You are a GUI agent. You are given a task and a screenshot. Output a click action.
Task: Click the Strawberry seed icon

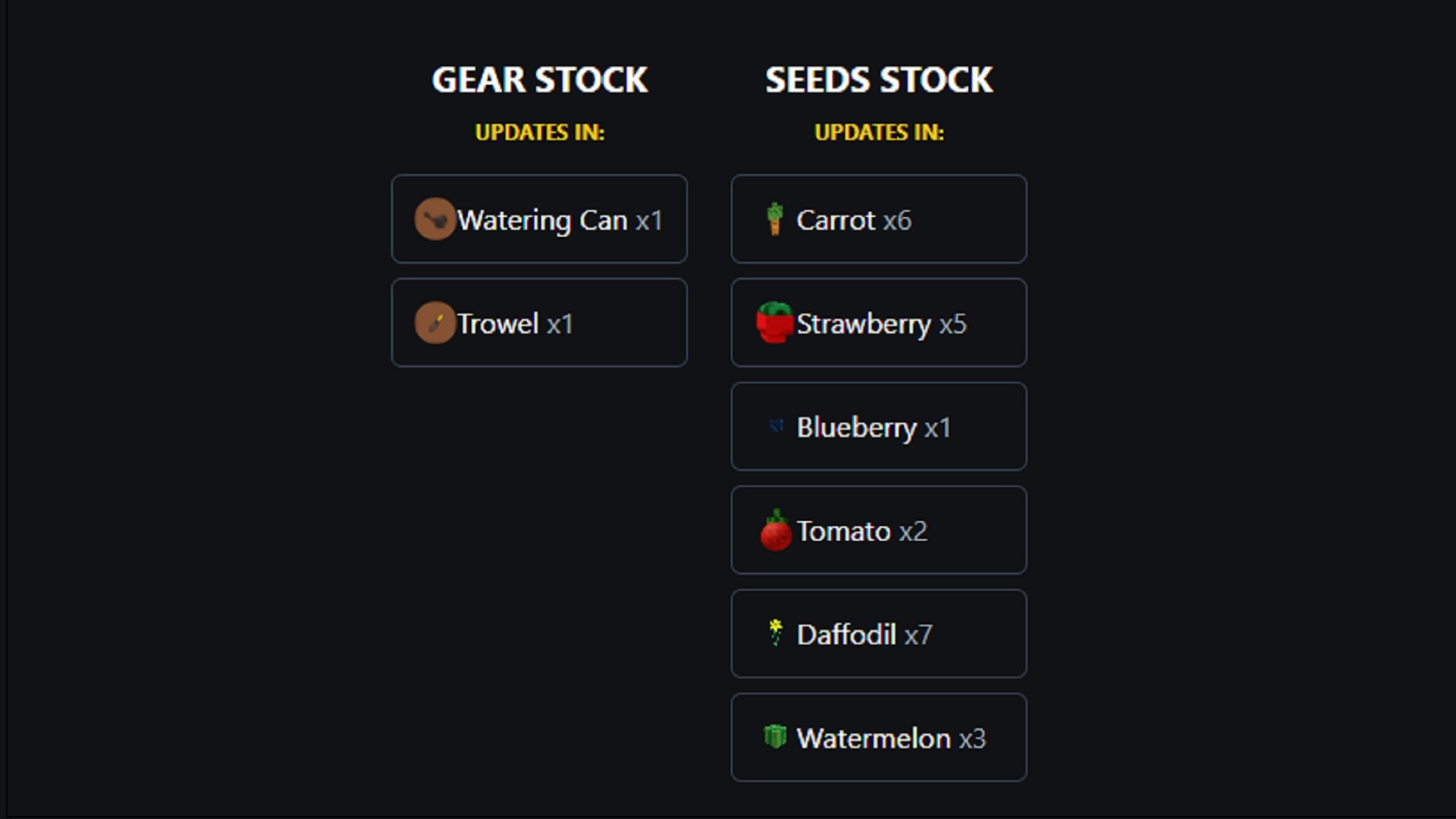click(774, 323)
